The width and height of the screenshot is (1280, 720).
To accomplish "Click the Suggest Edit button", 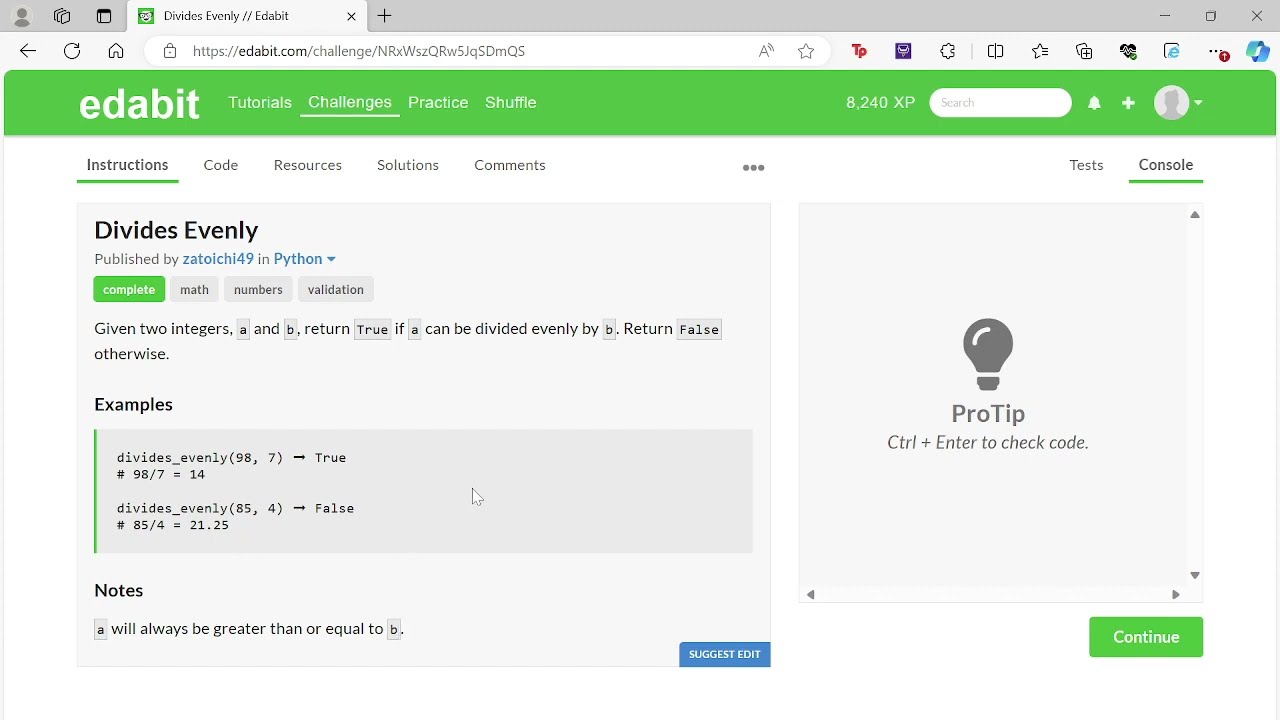I will pos(725,654).
